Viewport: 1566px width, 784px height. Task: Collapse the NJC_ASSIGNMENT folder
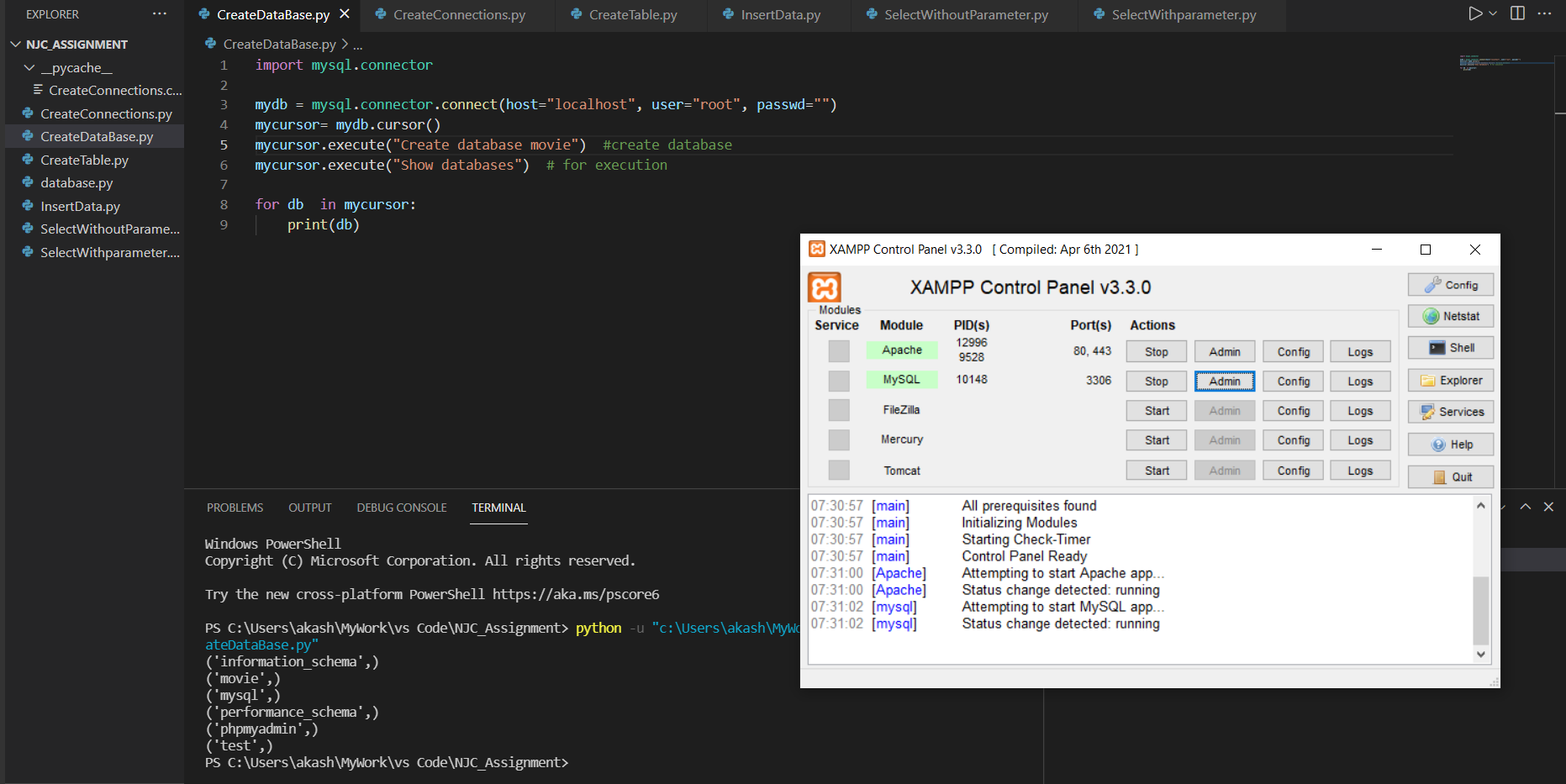(15, 45)
